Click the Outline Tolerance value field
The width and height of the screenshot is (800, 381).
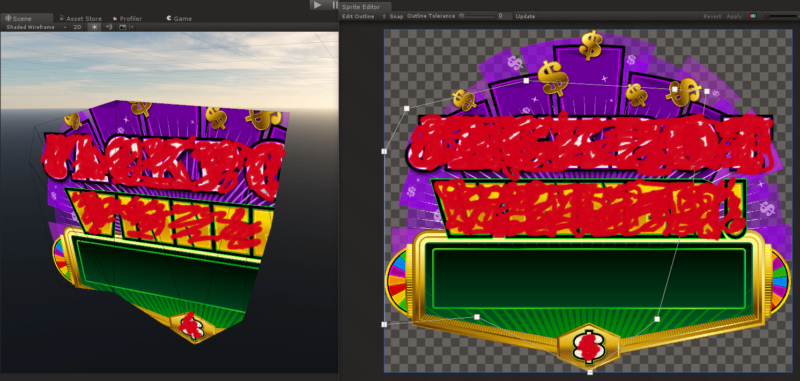pos(504,16)
